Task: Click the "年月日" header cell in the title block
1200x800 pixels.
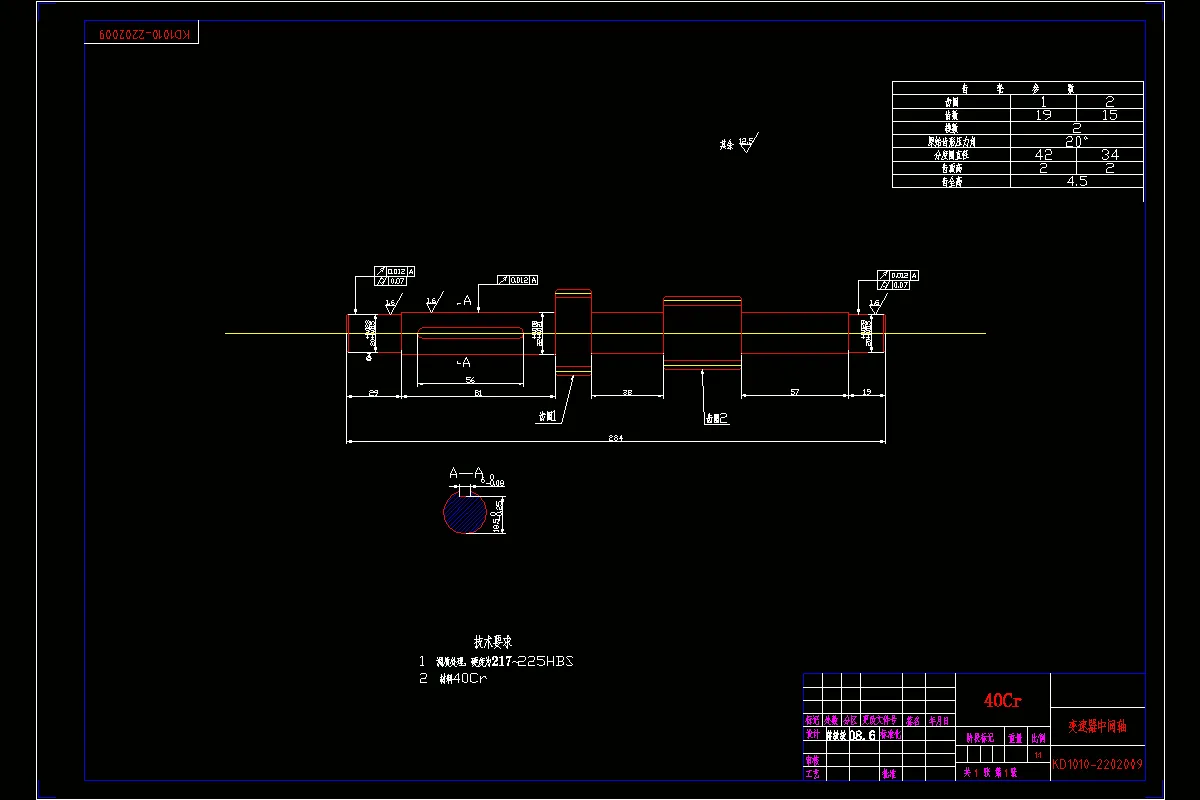Action: pos(940,720)
